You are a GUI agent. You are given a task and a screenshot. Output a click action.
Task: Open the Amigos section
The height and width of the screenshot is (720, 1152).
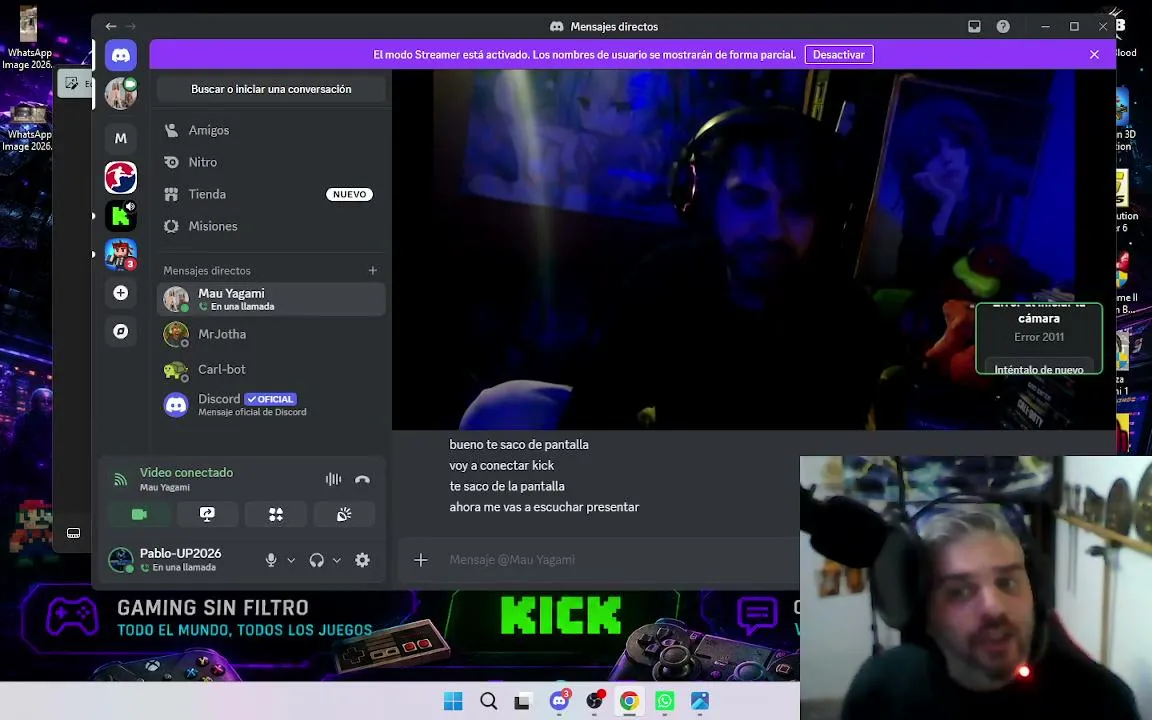pyautogui.click(x=271, y=130)
